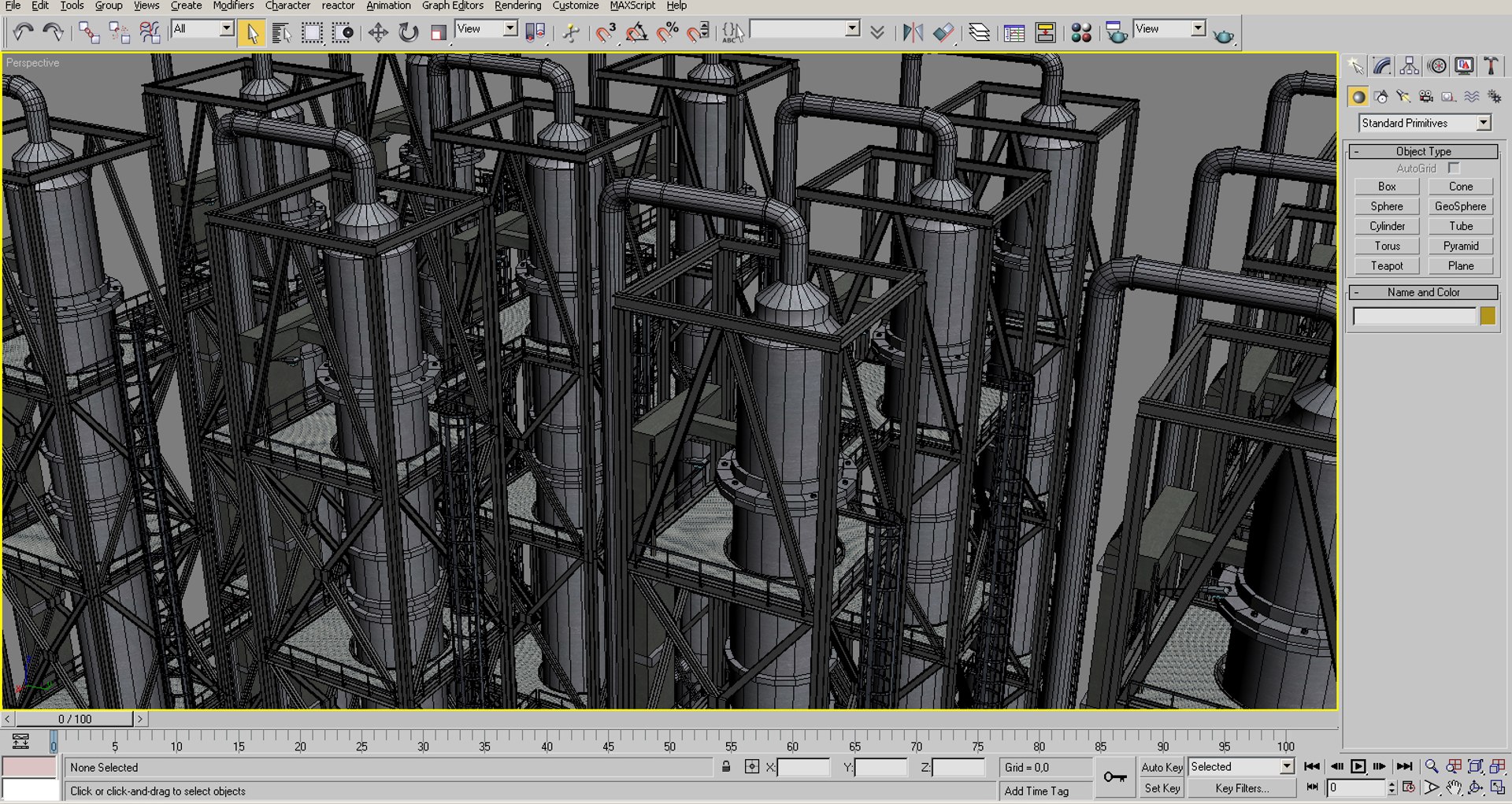Open the Graph Editors menu
1512x804 pixels.
pyautogui.click(x=453, y=6)
